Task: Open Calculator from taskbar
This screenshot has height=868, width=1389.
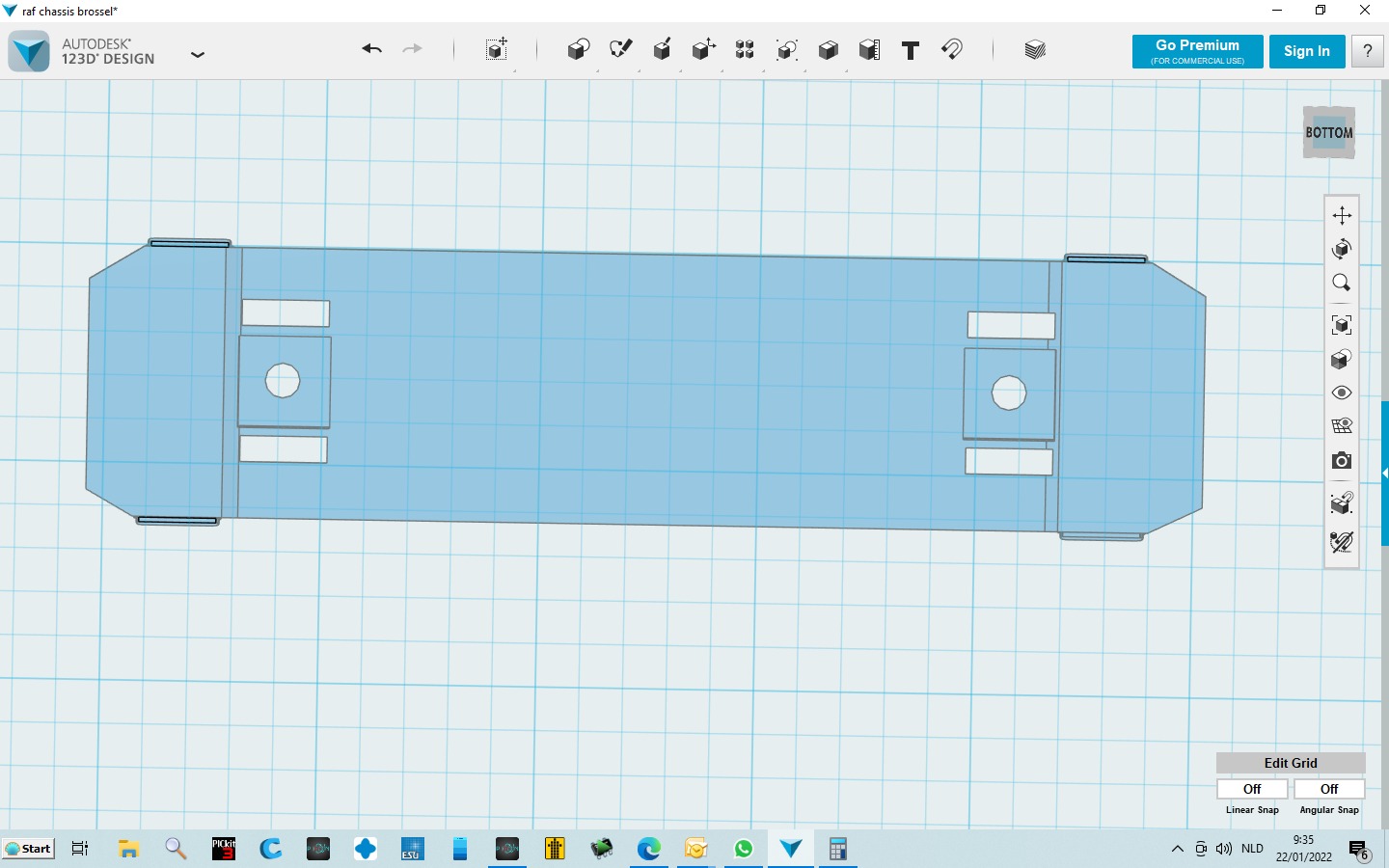Action: pos(837,849)
